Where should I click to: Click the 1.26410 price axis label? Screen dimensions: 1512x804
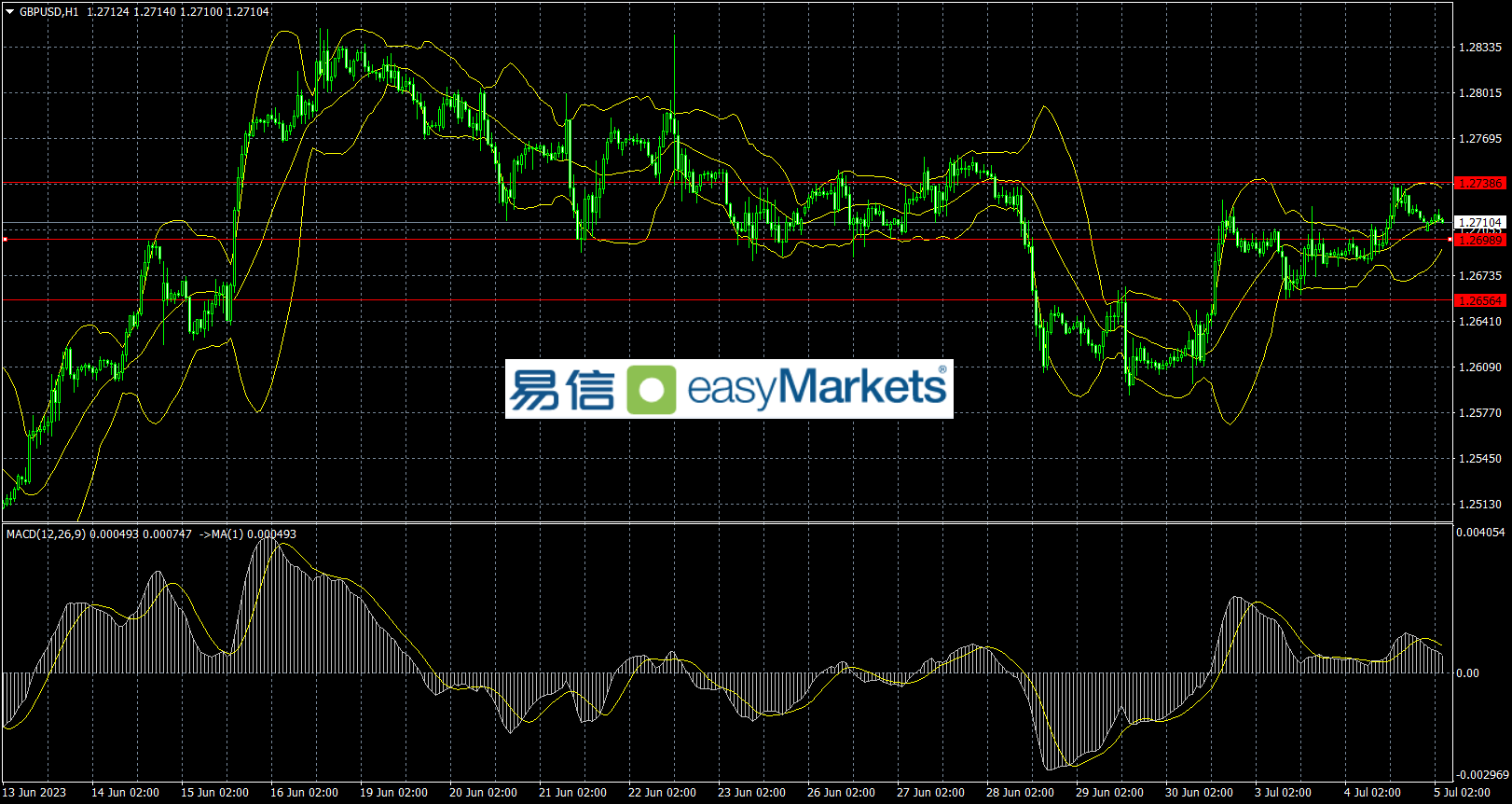1480,322
